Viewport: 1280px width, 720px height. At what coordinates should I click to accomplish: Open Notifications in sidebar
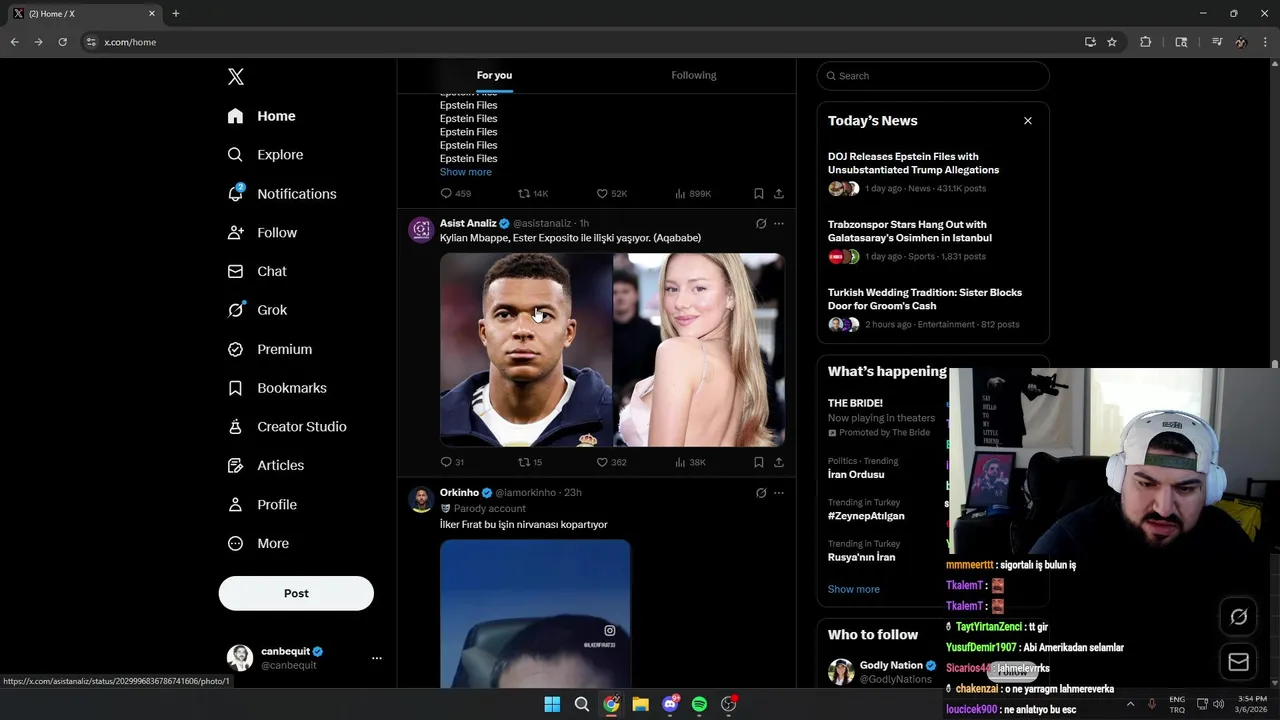tap(282, 194)
